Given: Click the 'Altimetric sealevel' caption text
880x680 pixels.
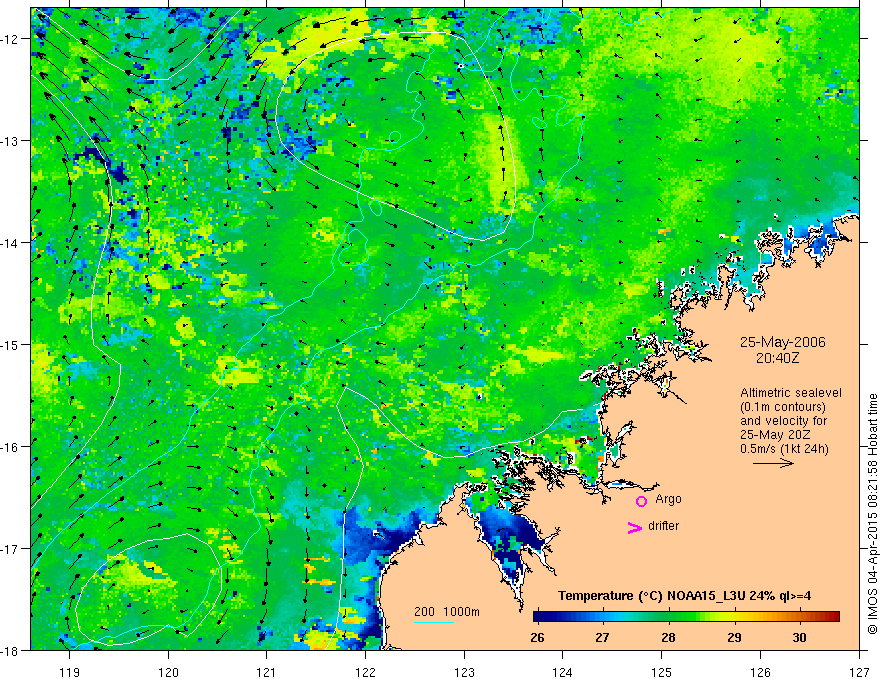Looking at the screenshot, I should pyautogui.click(x=790, y=393).
